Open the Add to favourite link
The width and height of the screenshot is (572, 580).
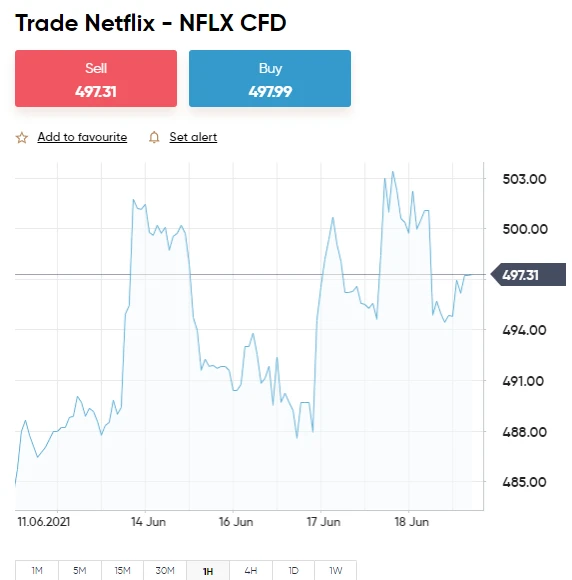coord(82,137)
